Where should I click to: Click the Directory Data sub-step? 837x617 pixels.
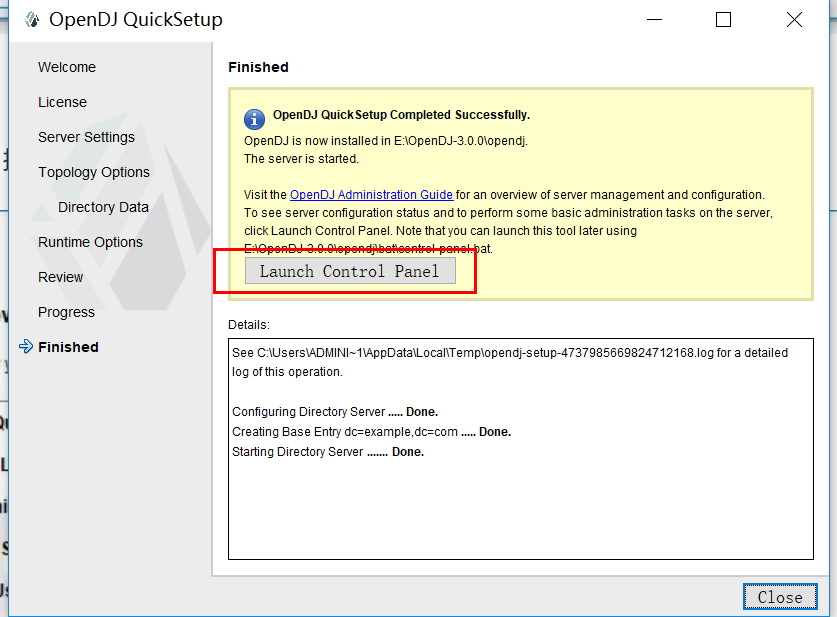click(103, 207)
